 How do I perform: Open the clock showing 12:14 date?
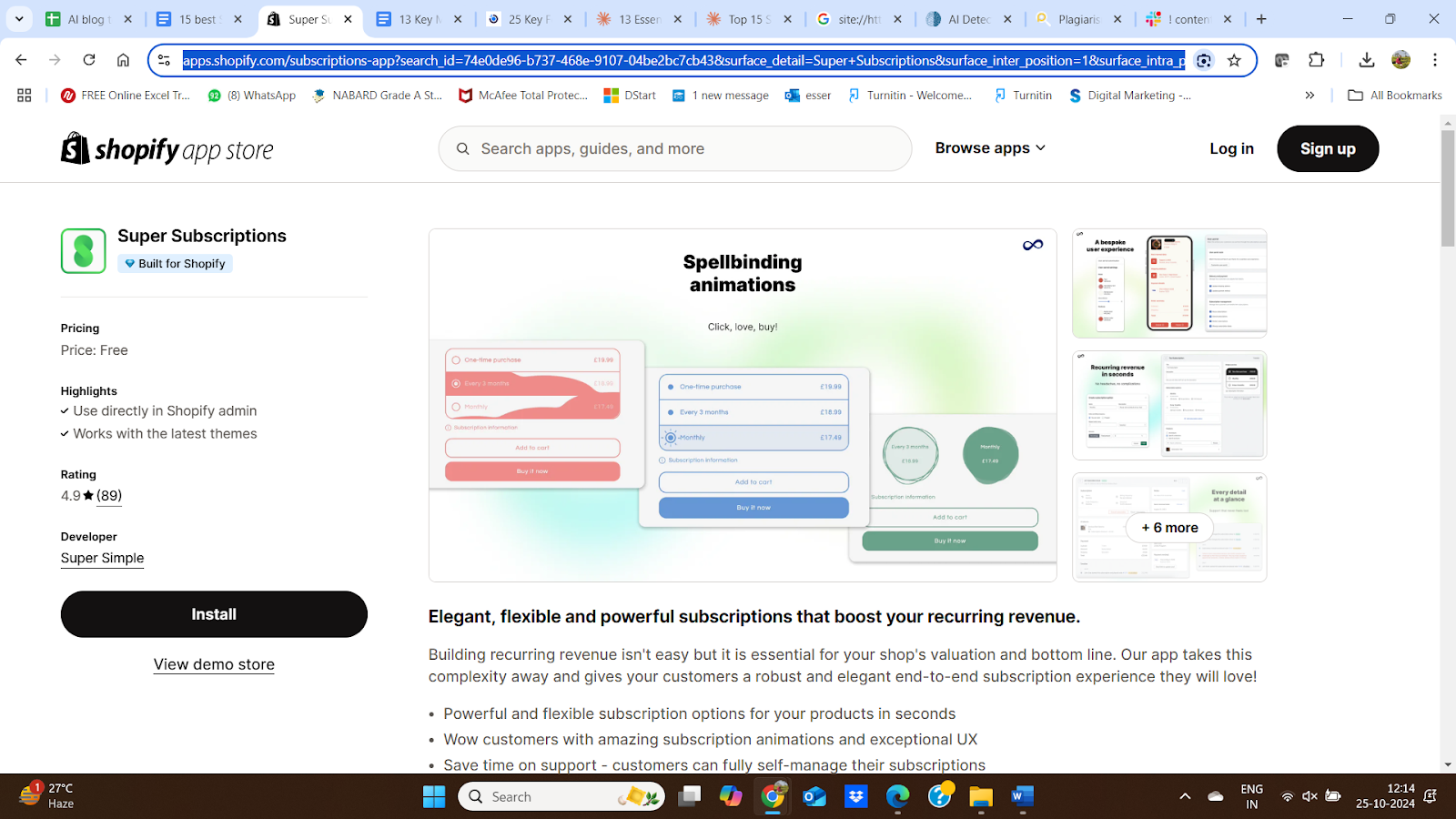(x=1385, y=796)
